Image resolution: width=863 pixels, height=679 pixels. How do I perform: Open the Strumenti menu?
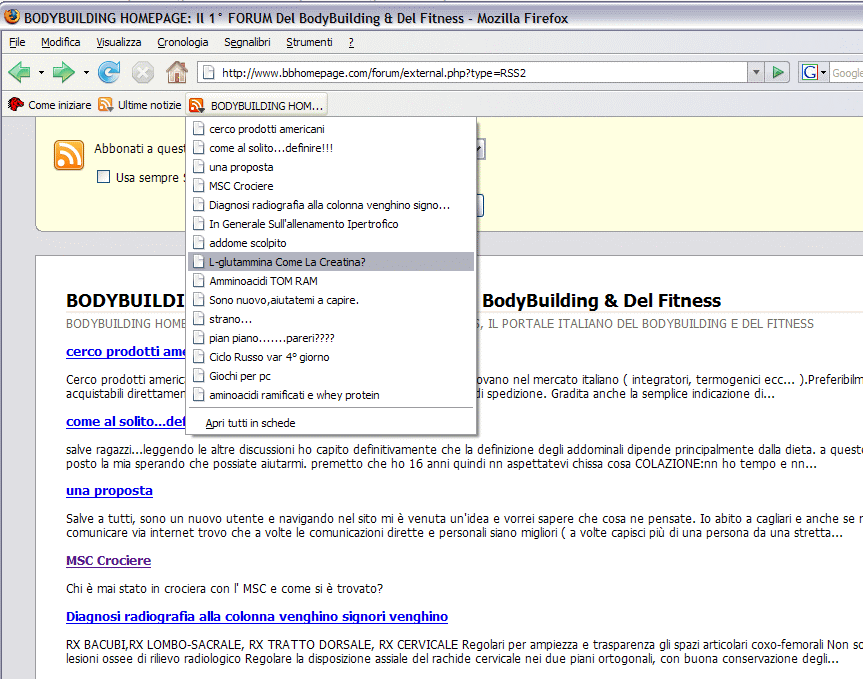click(x=309, y=42)
